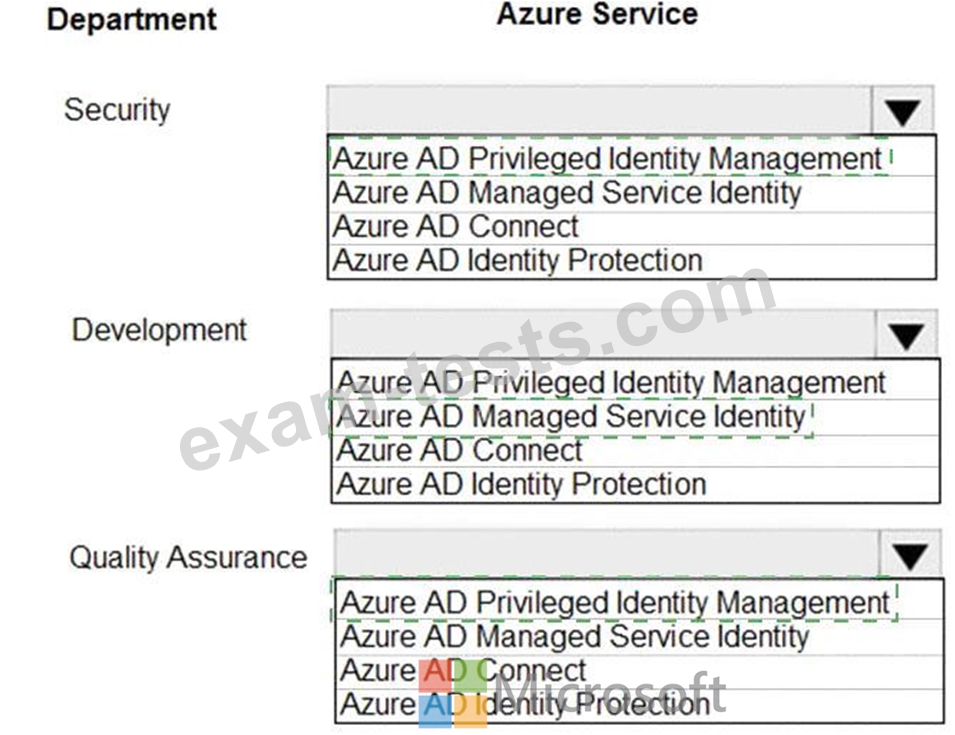Click the Security combo box field

(599, 110)
